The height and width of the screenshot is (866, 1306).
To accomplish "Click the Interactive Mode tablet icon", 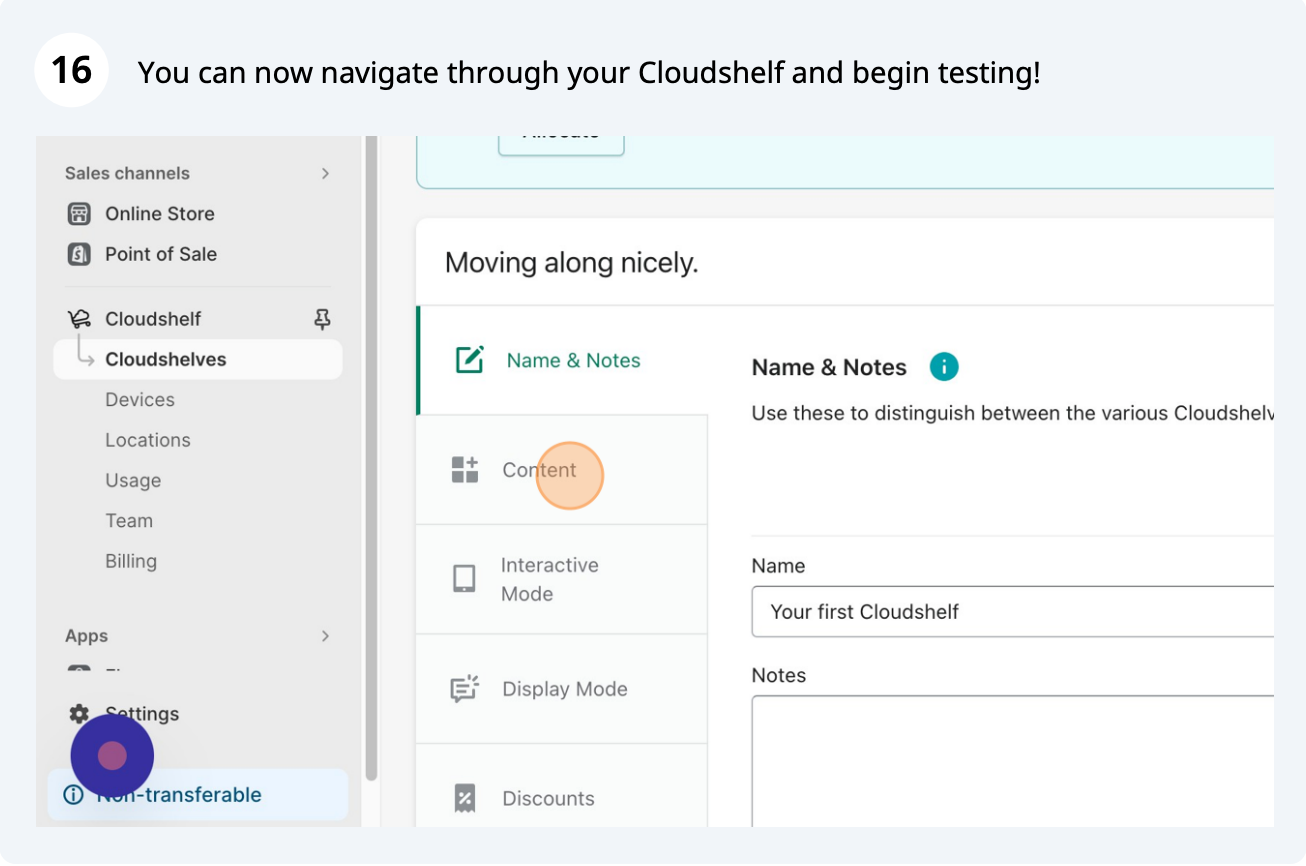I will click(x=464, y=579).
